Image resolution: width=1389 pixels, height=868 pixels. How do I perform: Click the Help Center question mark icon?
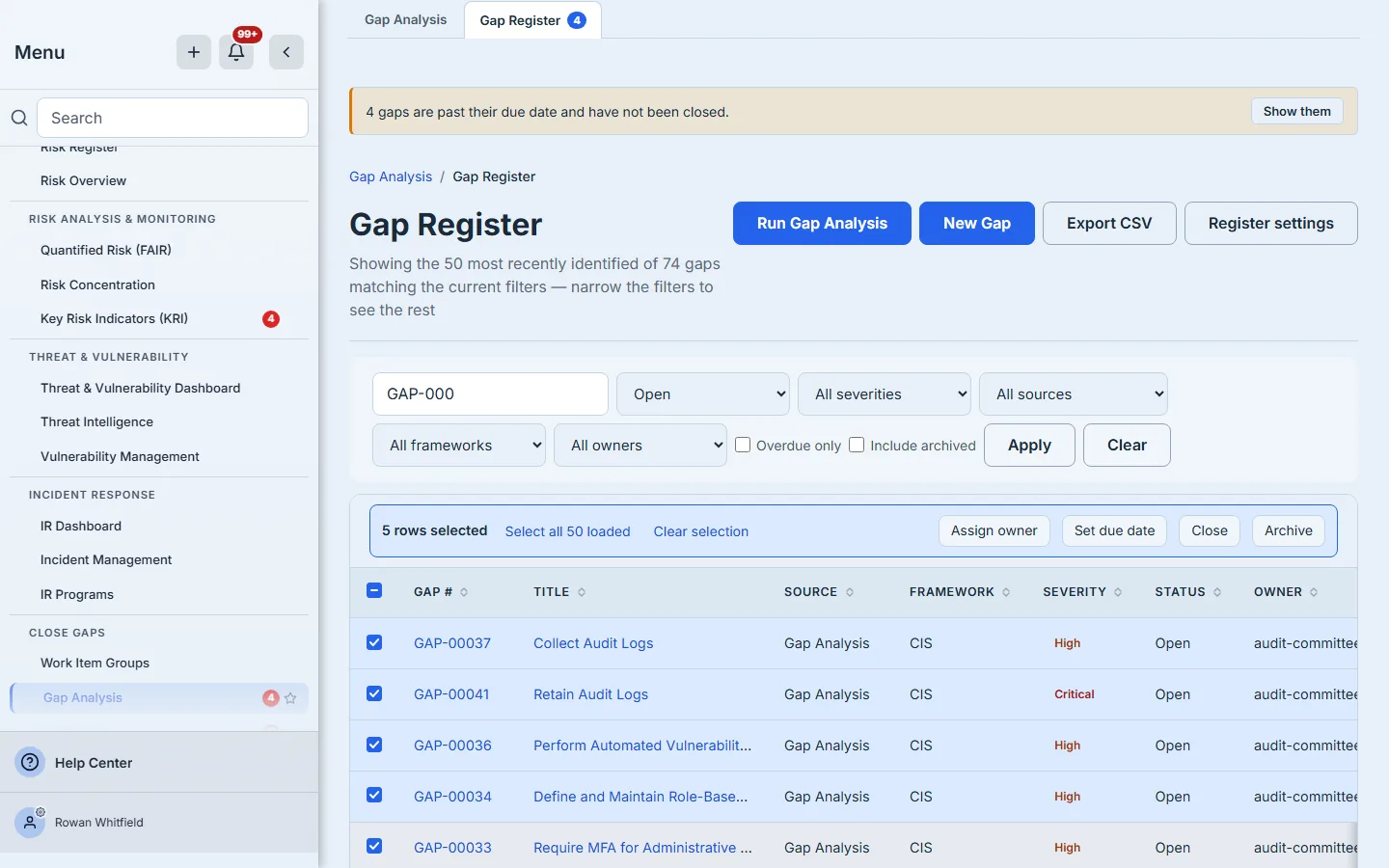click(x=31, y=762)
